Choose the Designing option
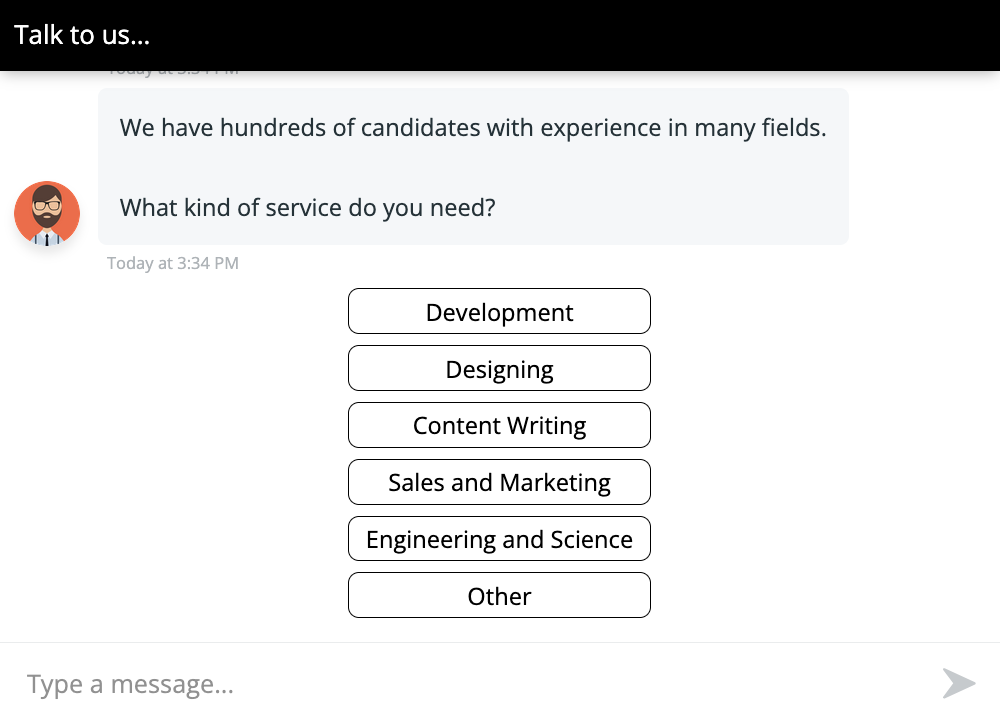Viewport: 1000px width, 722px height. (x=499, y=368)
